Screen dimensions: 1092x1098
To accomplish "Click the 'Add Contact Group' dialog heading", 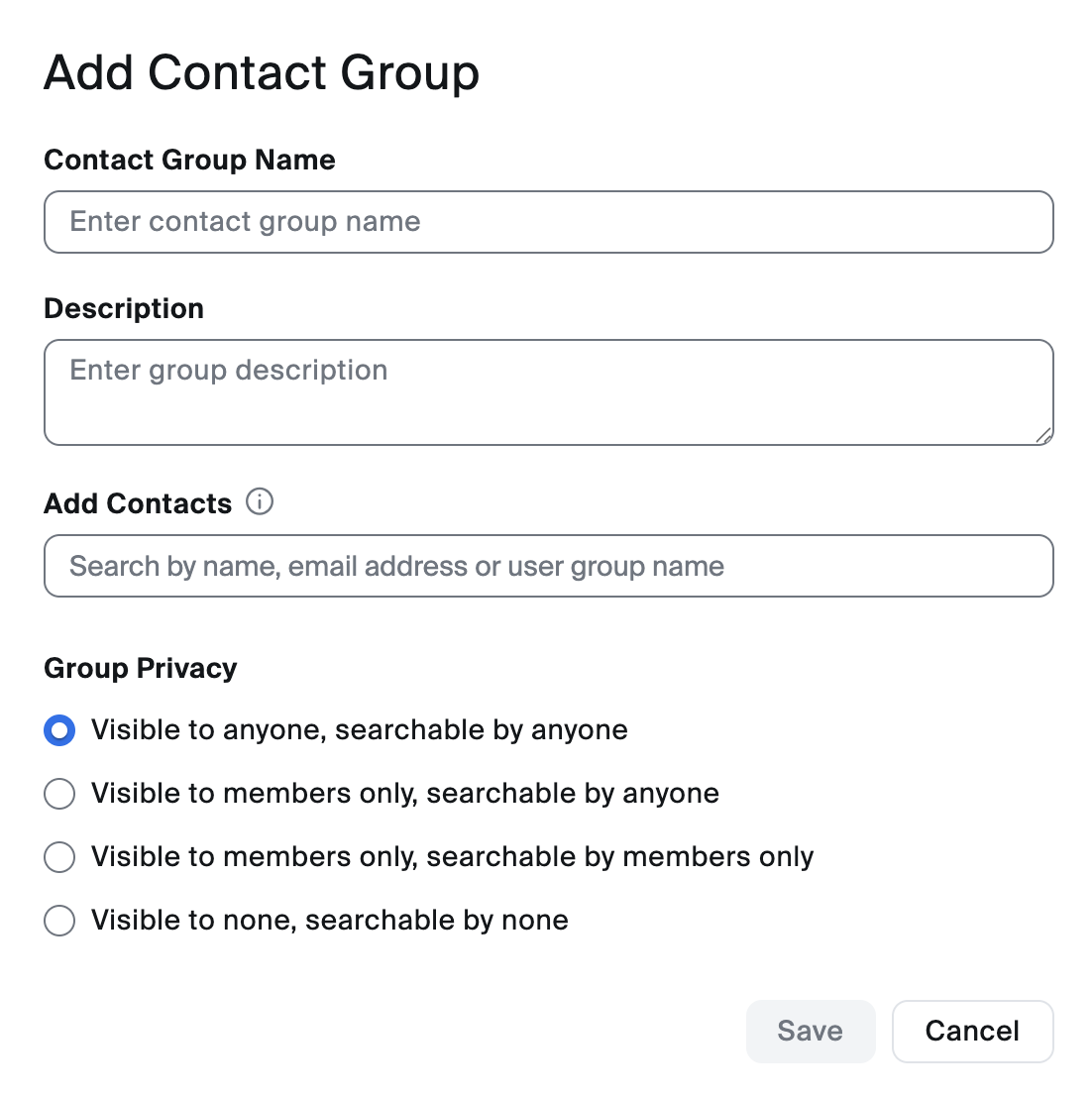I will (262, 73).
